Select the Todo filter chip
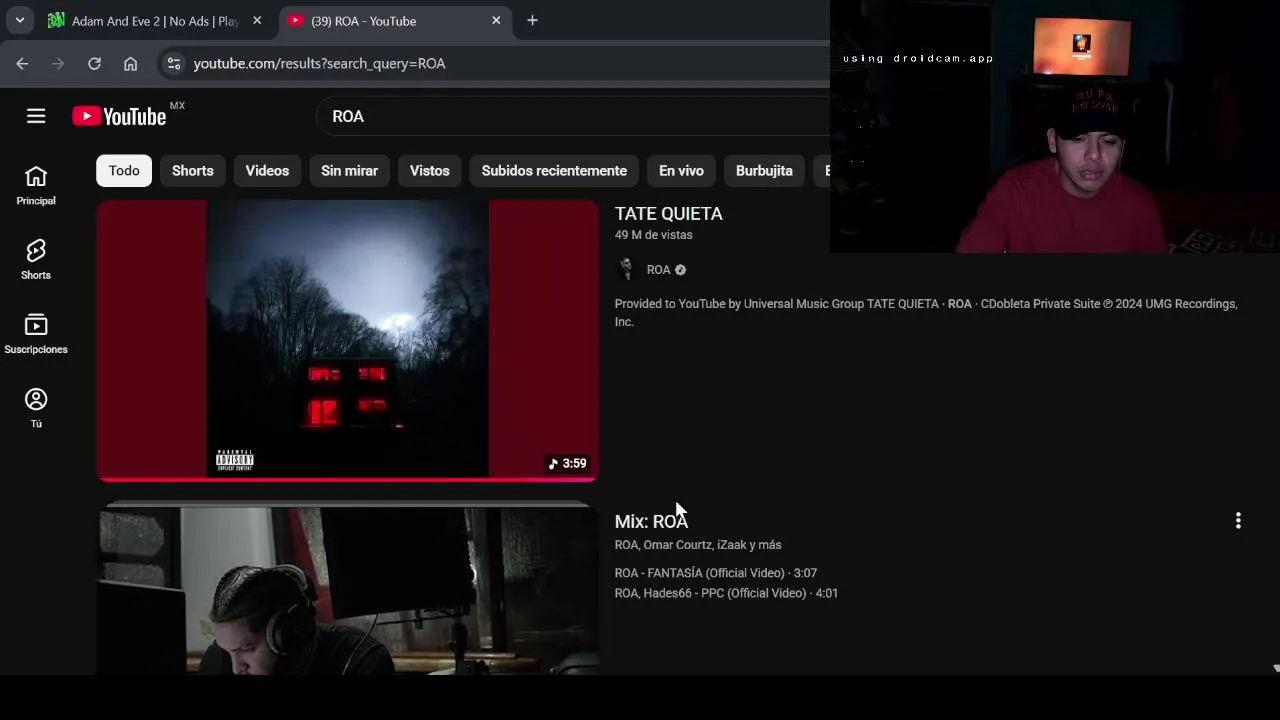1280x720 pixels. (x=124, y=170)
